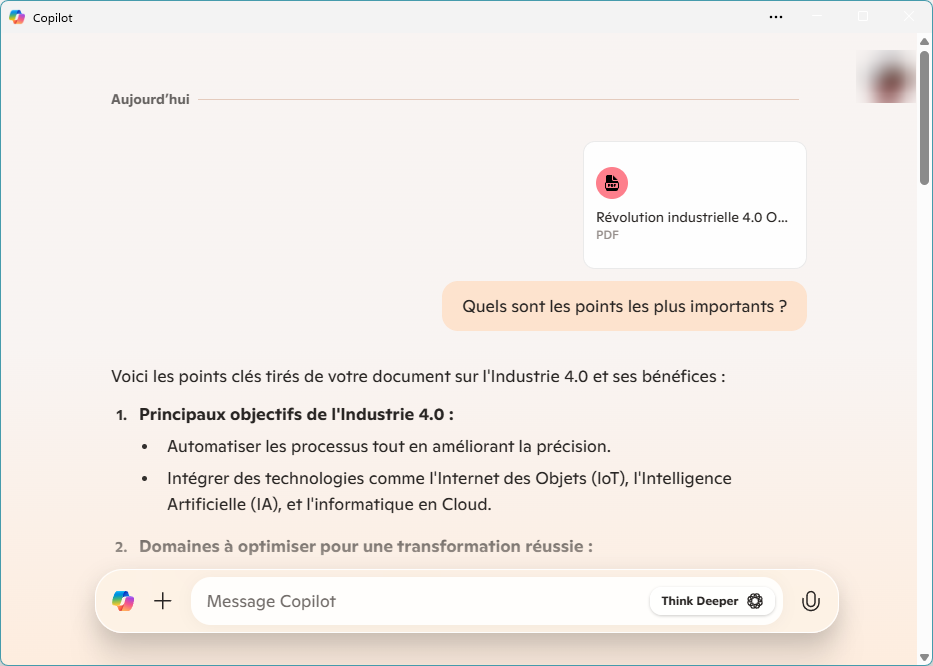Click the Aujourd'hui date separator label

[150, 99]
